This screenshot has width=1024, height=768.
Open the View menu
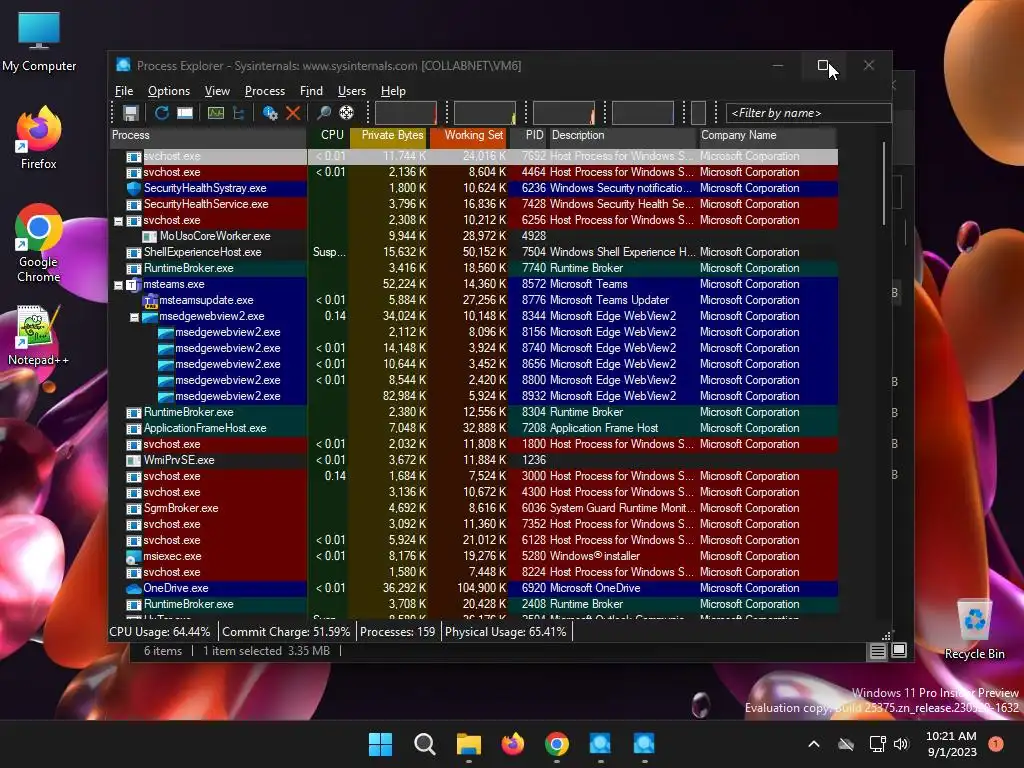click(x=217, y=91)
